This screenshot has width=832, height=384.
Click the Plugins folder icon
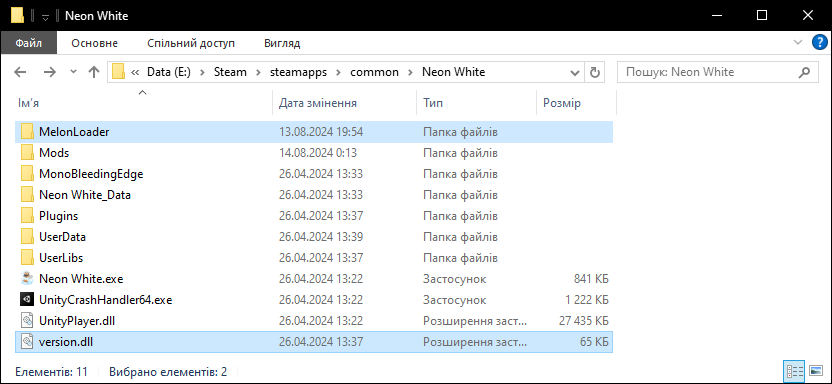click(x=28, y=216)
